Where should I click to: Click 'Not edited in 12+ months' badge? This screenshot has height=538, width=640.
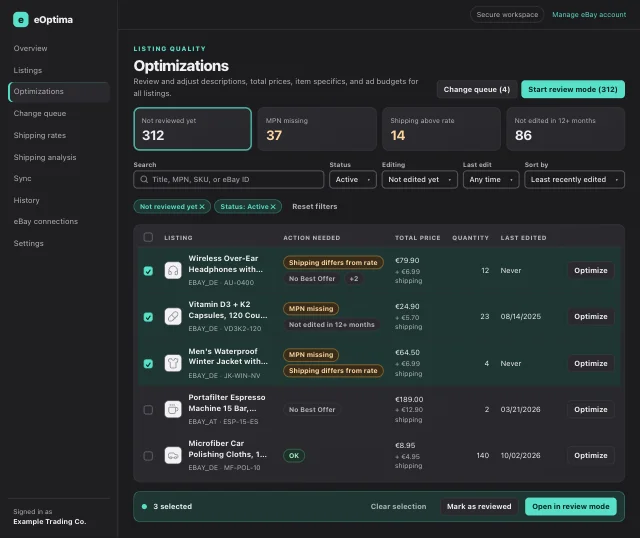pyautogui.click(x=331, y=325)
